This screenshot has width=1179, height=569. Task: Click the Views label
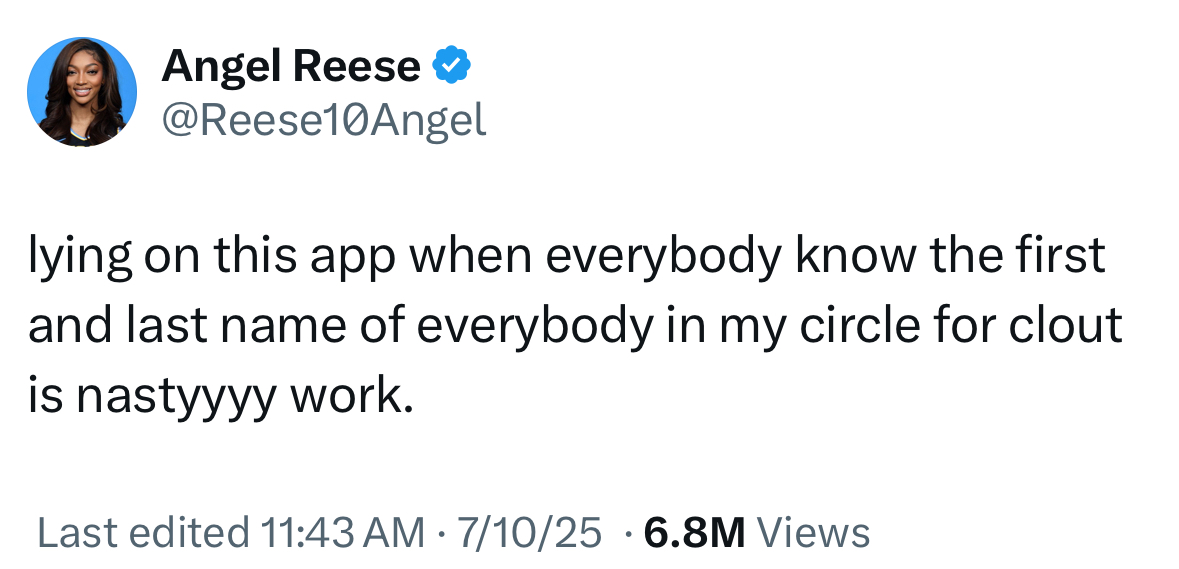(814, 532)
